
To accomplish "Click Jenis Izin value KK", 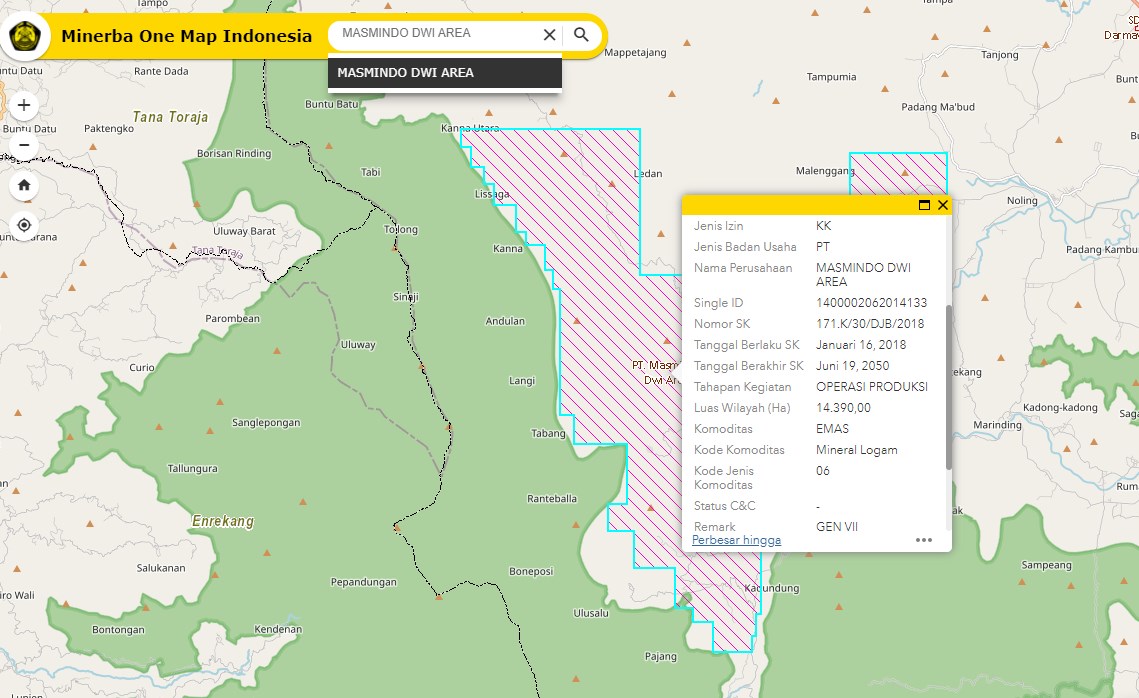I will [x=823, y=226].
